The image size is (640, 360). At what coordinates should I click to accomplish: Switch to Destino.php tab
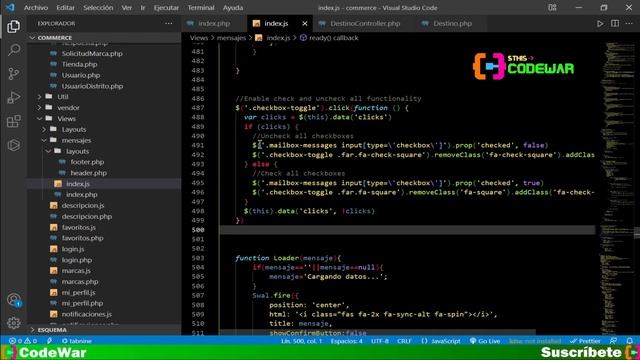pyautogui.click(x=452, y=24)
